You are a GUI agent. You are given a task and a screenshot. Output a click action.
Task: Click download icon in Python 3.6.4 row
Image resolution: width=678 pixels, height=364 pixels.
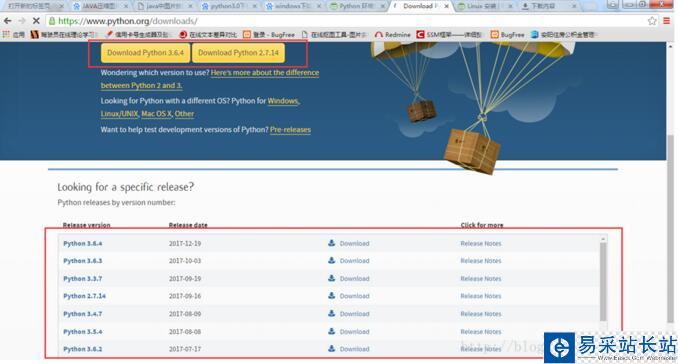(x=331, y=243)
